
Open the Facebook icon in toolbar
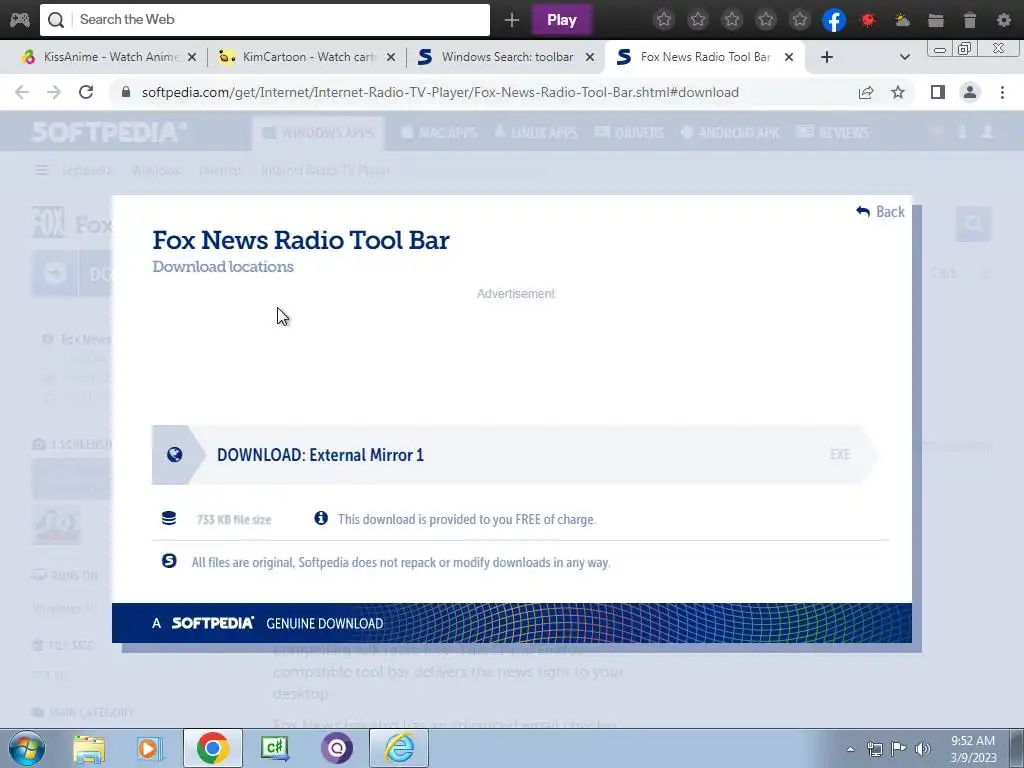click(834, 20)
